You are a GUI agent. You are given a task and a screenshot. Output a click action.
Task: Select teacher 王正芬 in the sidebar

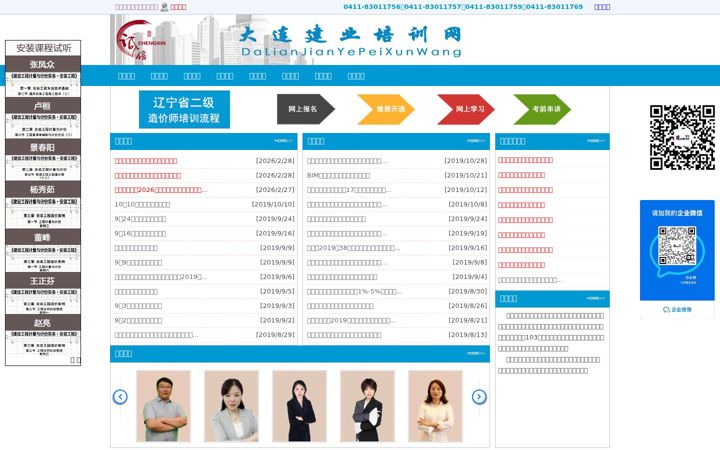[x=43, y=281]
